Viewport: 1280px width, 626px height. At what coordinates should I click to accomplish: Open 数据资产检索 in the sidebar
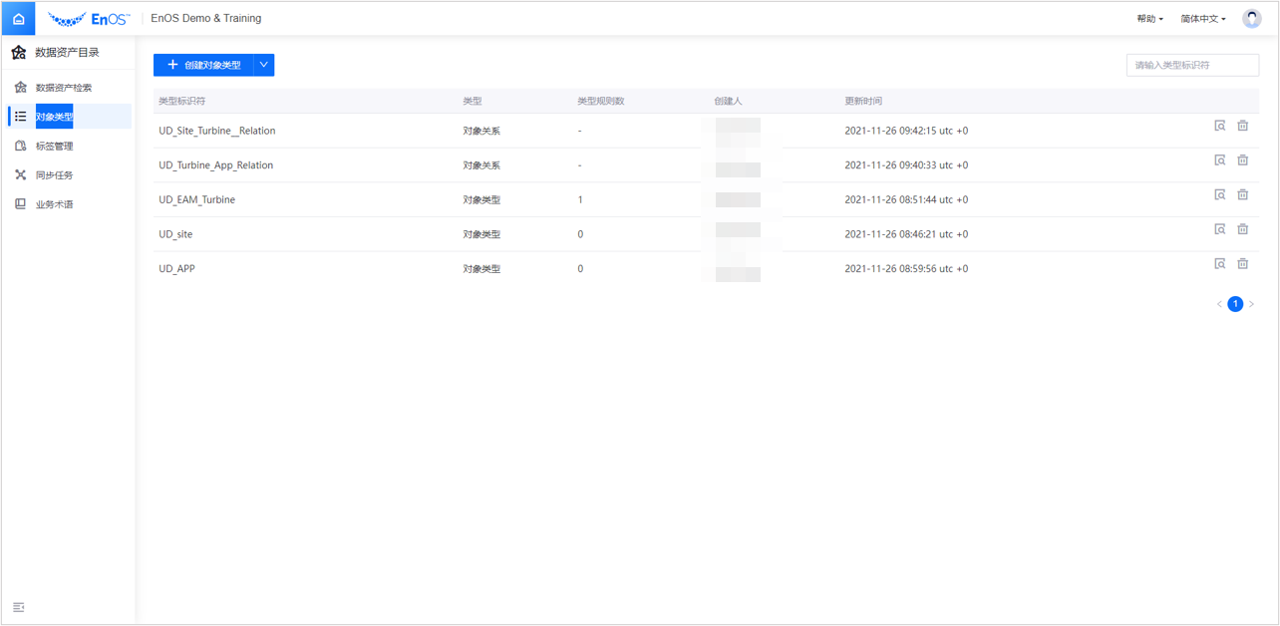[63, 88]
